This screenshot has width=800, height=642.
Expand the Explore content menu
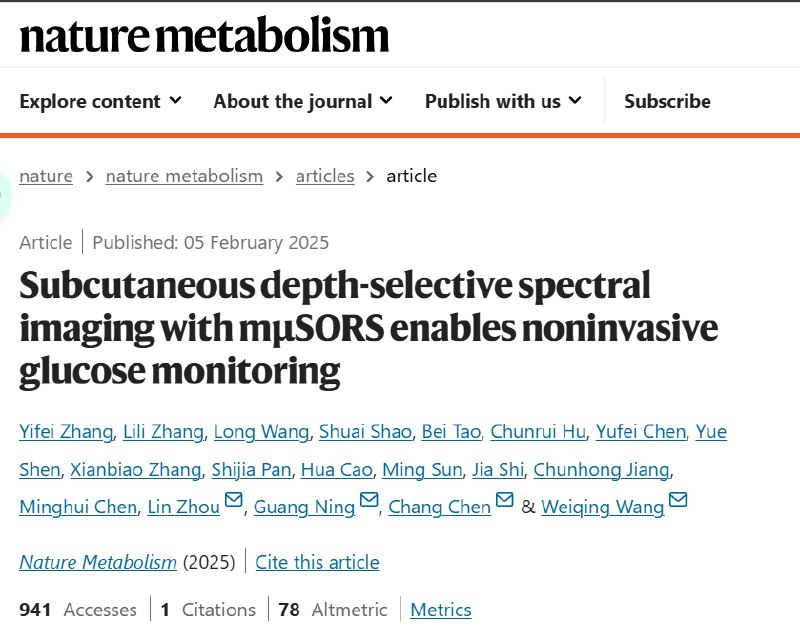[x=100, y=101]
